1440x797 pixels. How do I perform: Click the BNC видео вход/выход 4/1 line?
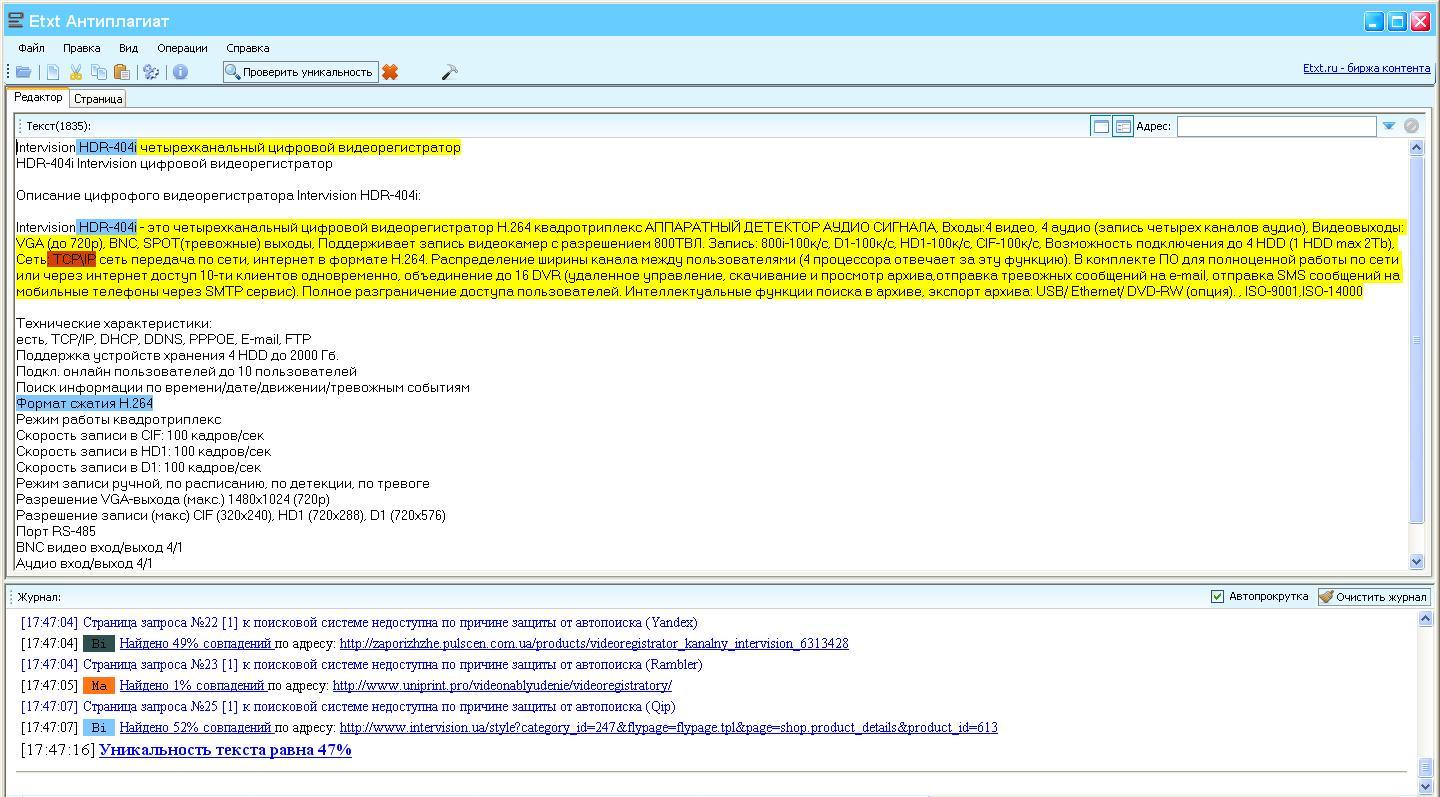tap(99, 548)
